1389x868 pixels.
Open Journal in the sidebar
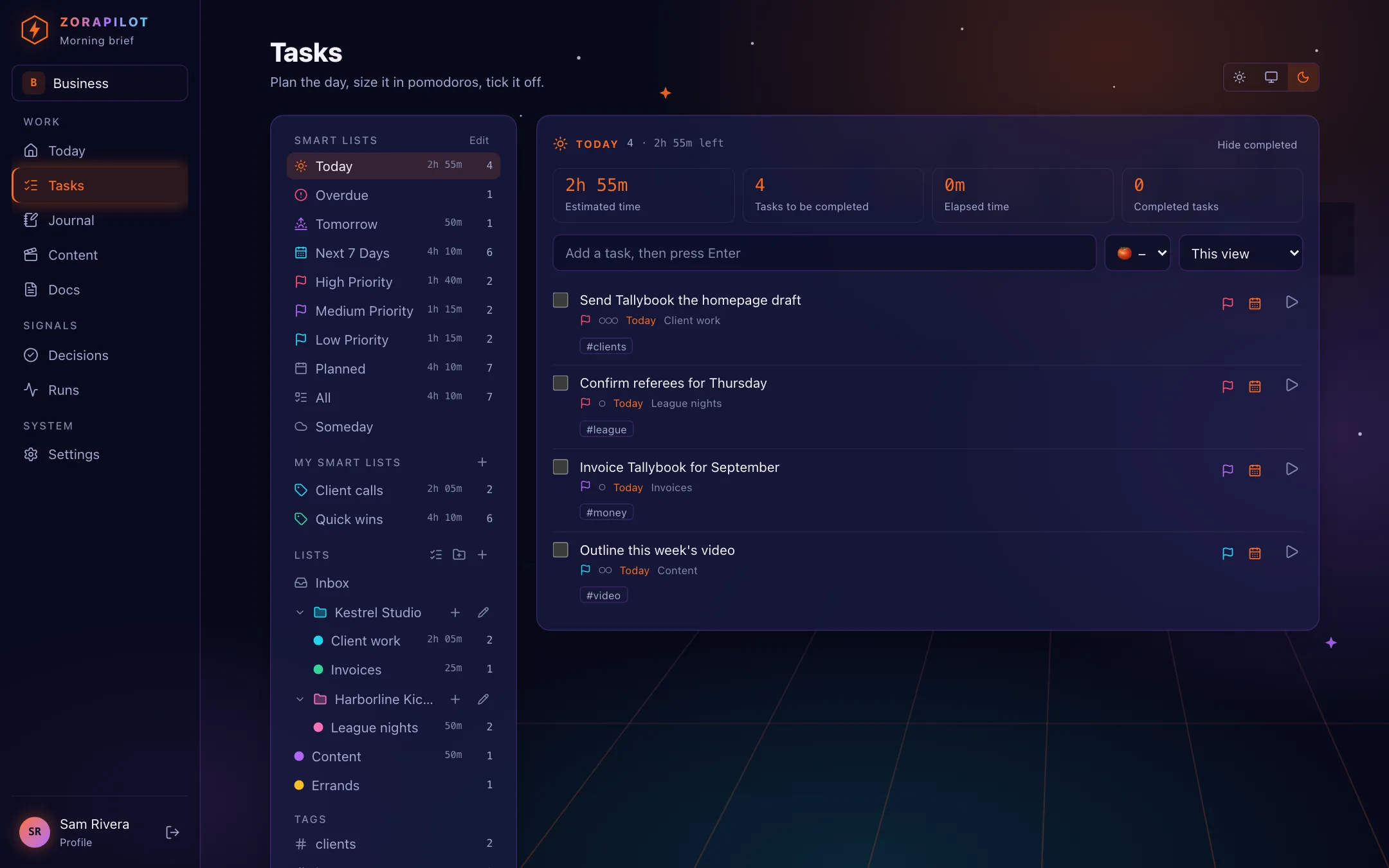coord(100,220)
